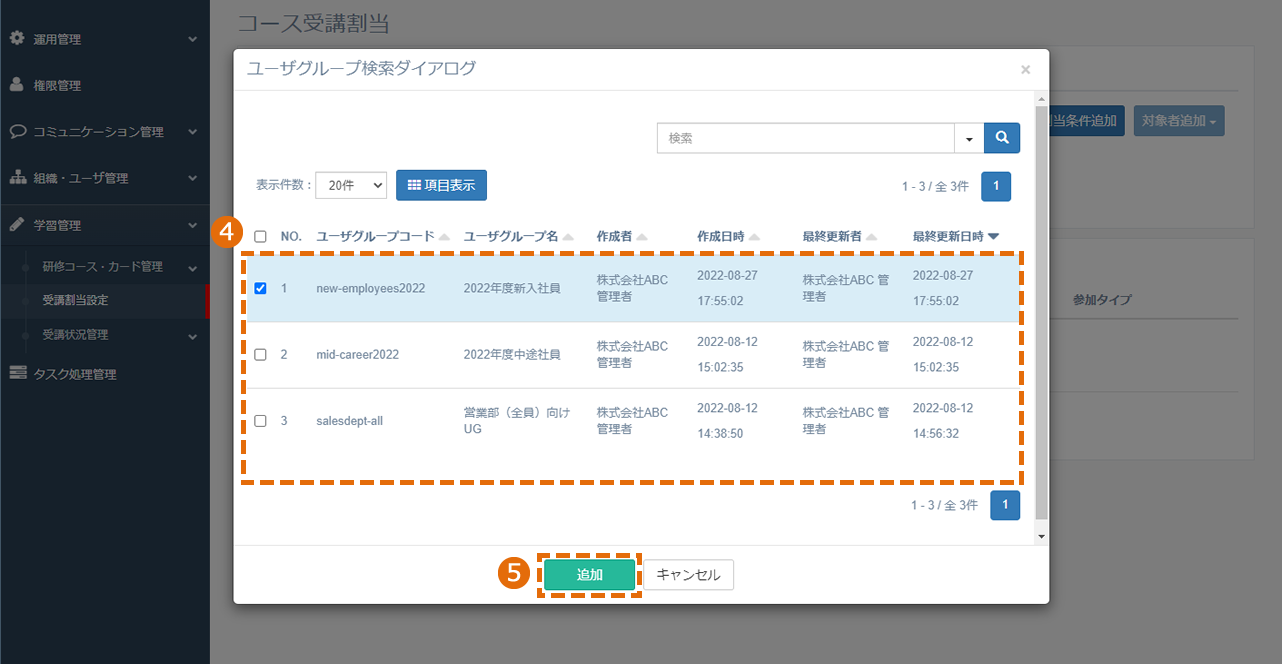This screenshot has width=1282, height=664.
Task: Click 営業部（全員）向けUG group name
Action: 517,420
